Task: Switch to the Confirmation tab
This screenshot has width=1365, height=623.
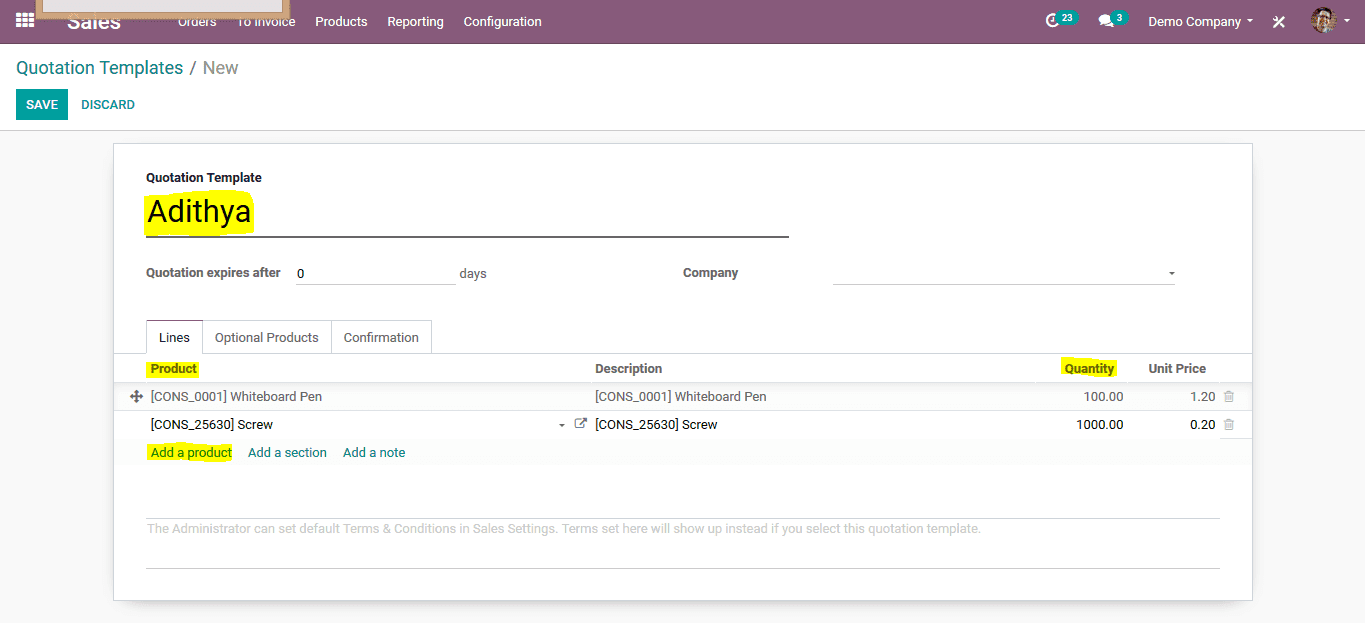Action: [x=381, y=337]
